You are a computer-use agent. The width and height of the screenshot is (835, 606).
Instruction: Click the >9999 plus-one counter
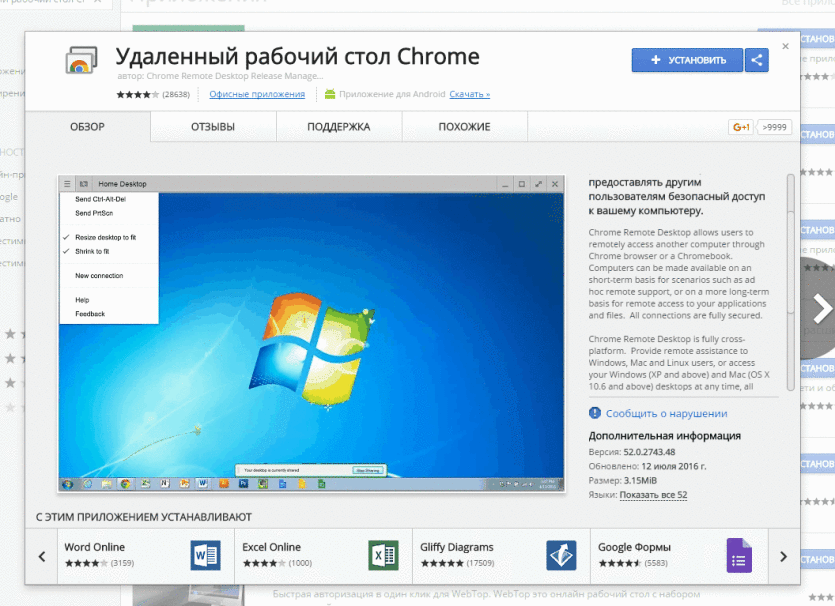[x=774, y=127]
